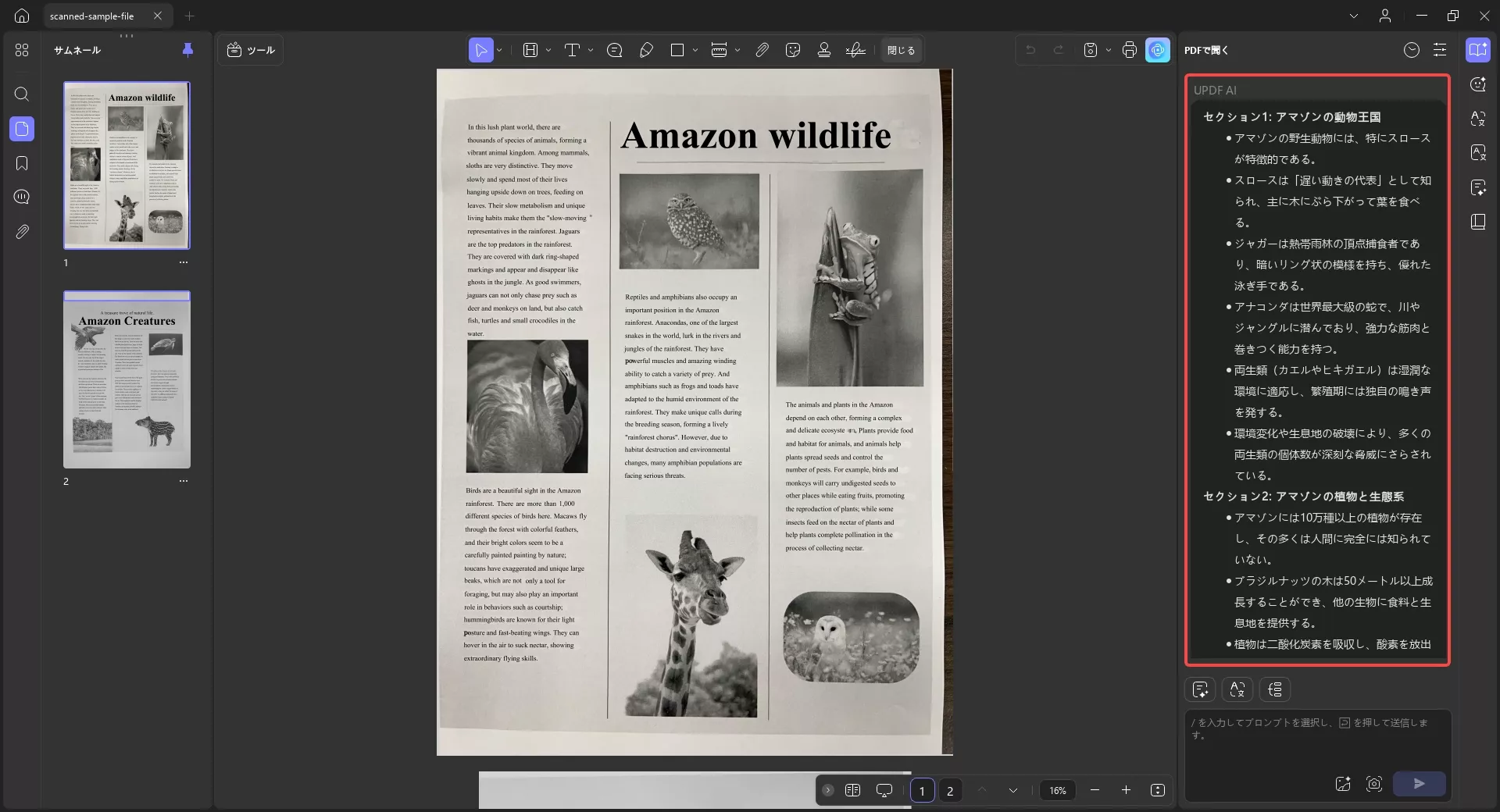Attach an image to the AI prompt

pos(1343,784)
